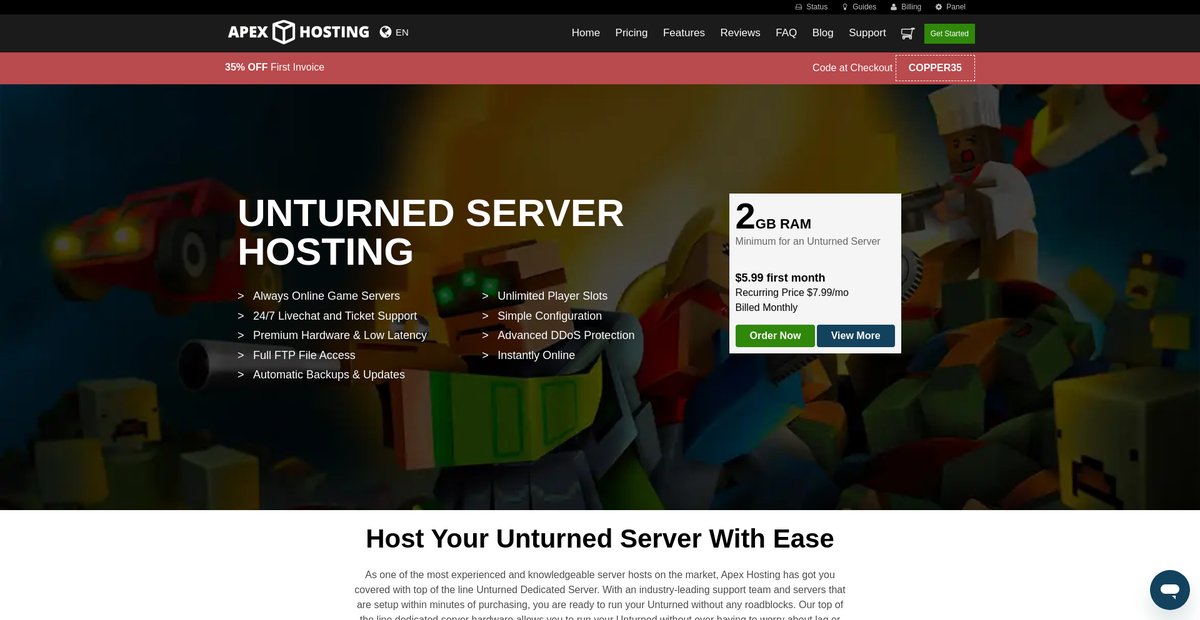Open the shopping cart icon

(x=907, y=33)
